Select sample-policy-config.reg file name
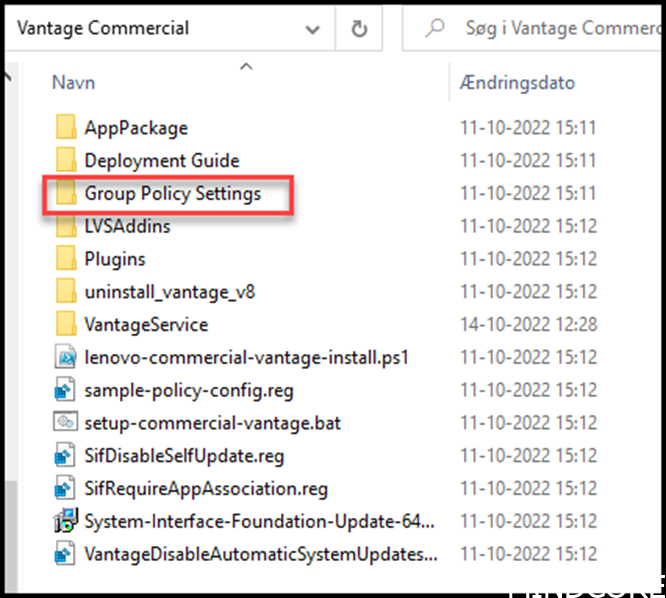The image size is (666, 598). click(189, 390)
